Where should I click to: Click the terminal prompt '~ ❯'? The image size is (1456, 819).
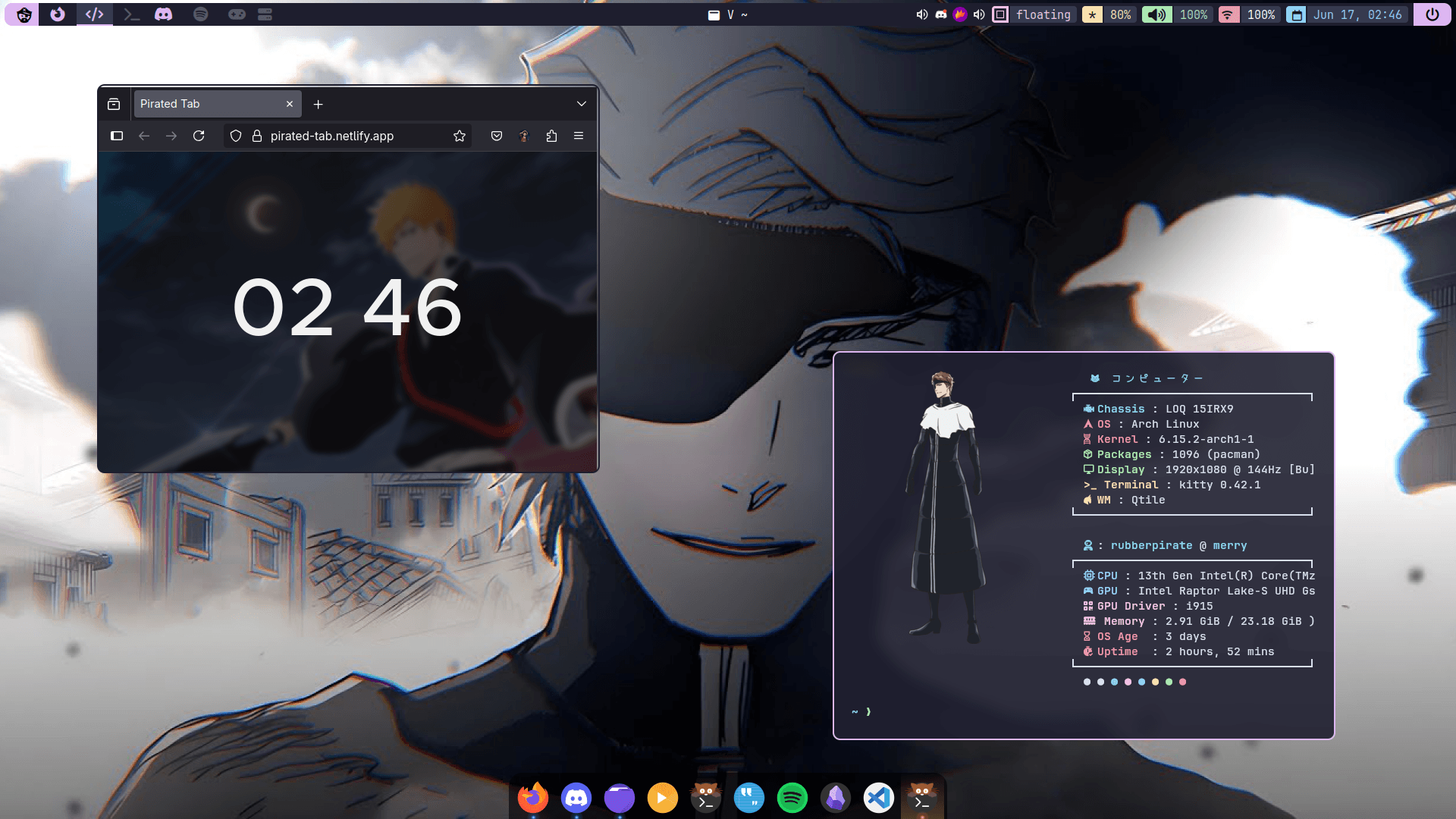861,711
